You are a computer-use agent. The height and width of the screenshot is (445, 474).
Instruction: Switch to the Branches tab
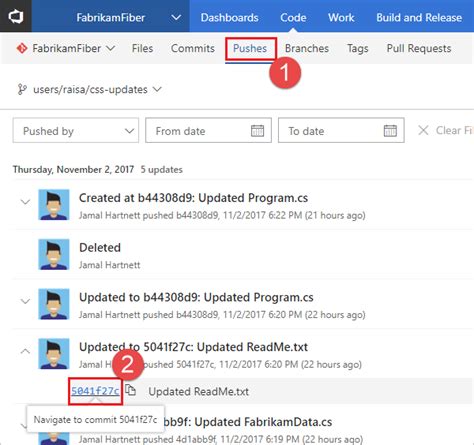click(x=307, y=48)
